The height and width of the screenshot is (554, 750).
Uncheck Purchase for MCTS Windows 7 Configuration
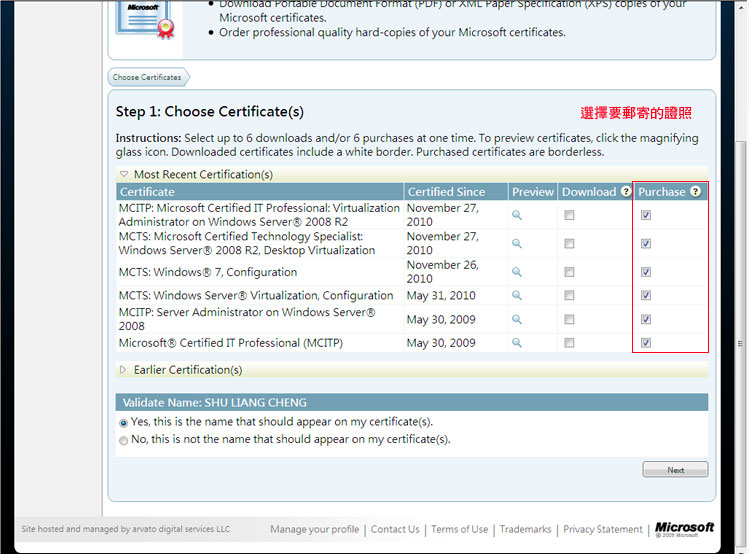(646, 272)
